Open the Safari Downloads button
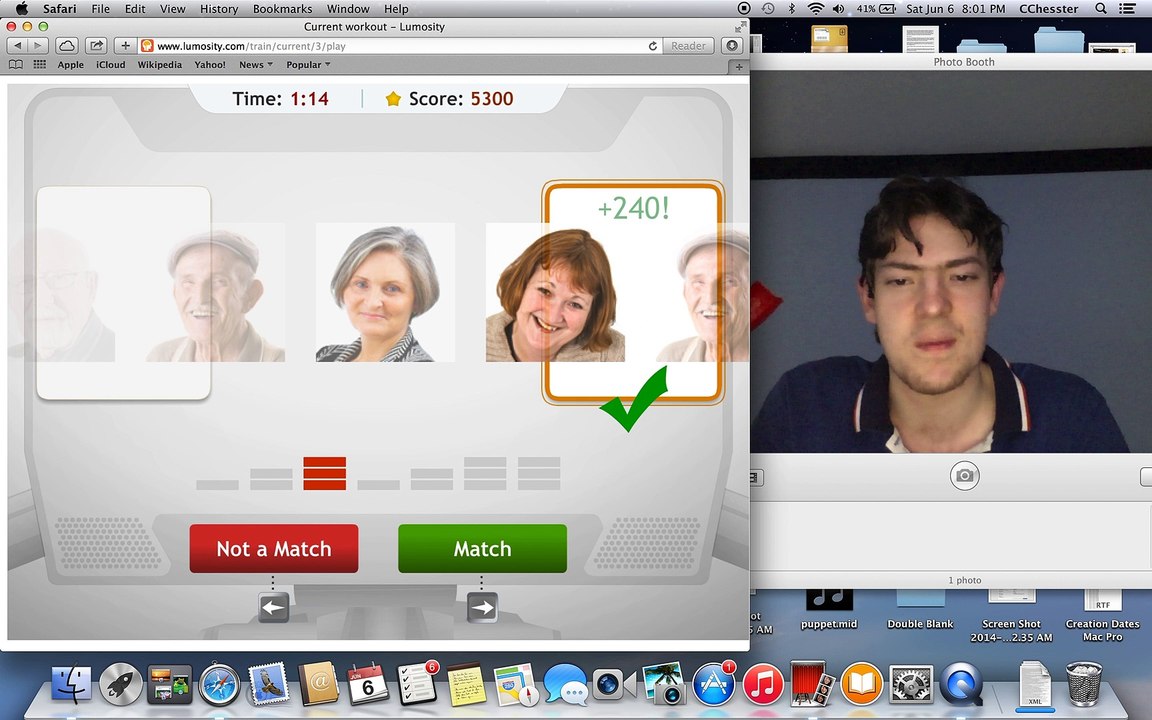The width and height of the screenshot is (1152, 720). point(732,46)
